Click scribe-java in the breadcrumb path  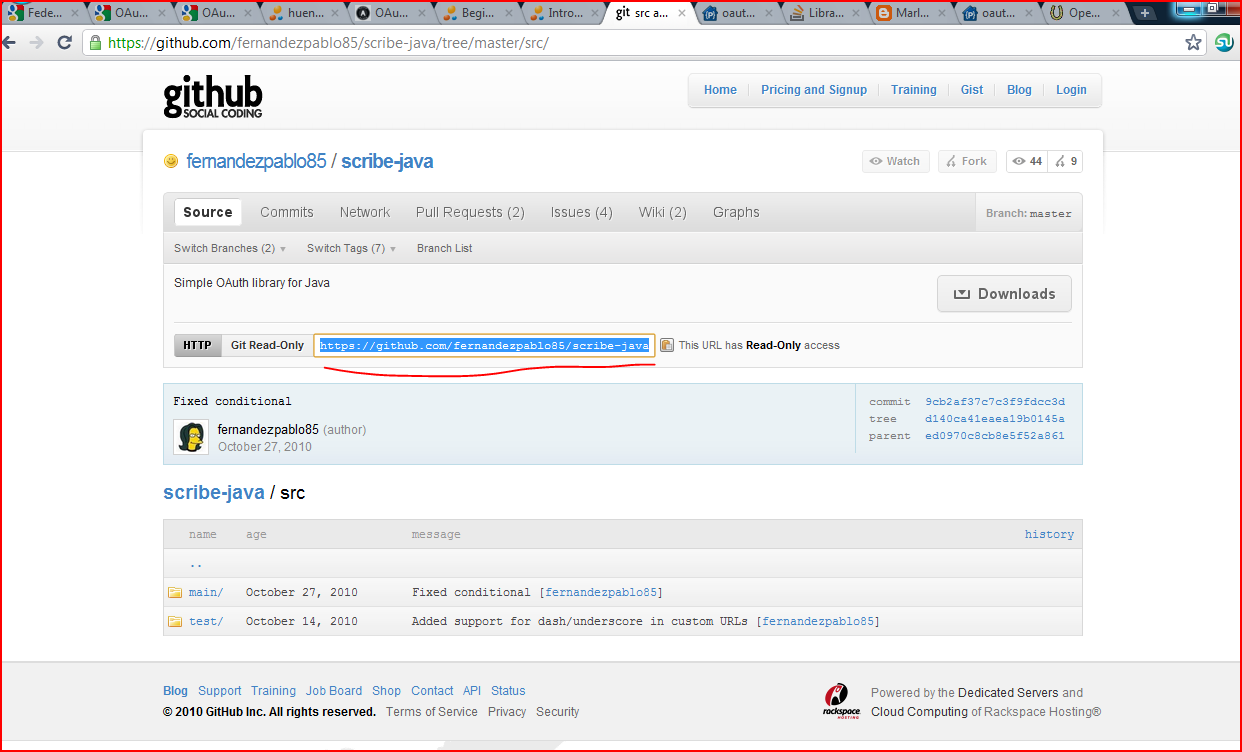pyautogui.click(x=214, y=492)
